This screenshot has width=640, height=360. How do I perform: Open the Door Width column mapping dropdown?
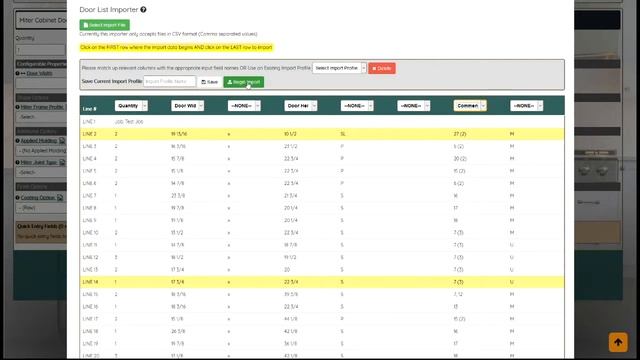pyautogui.click(x=187, y=106)
